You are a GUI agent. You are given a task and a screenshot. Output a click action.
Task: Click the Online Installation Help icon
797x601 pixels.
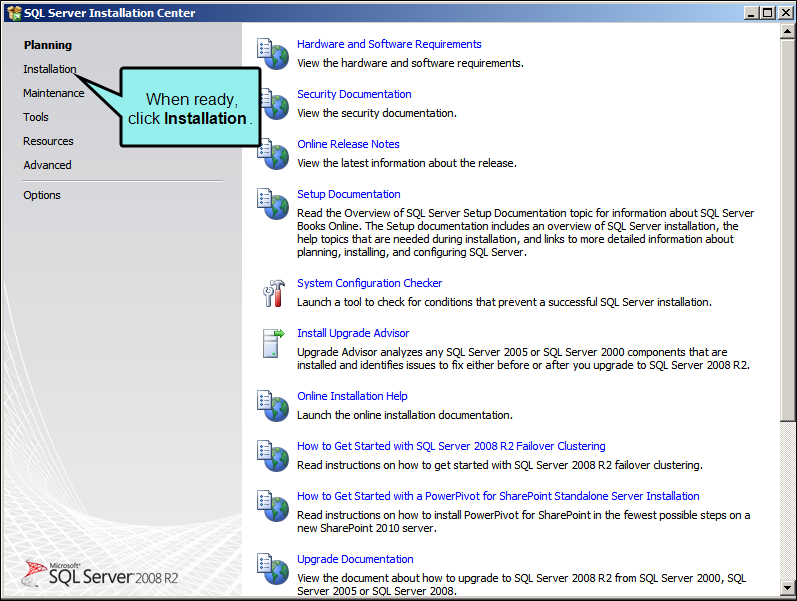click(x=273, y=406)
